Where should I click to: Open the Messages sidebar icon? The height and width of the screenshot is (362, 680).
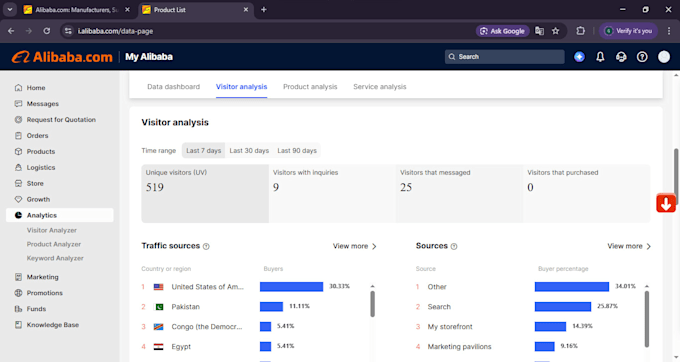point(18,104)
